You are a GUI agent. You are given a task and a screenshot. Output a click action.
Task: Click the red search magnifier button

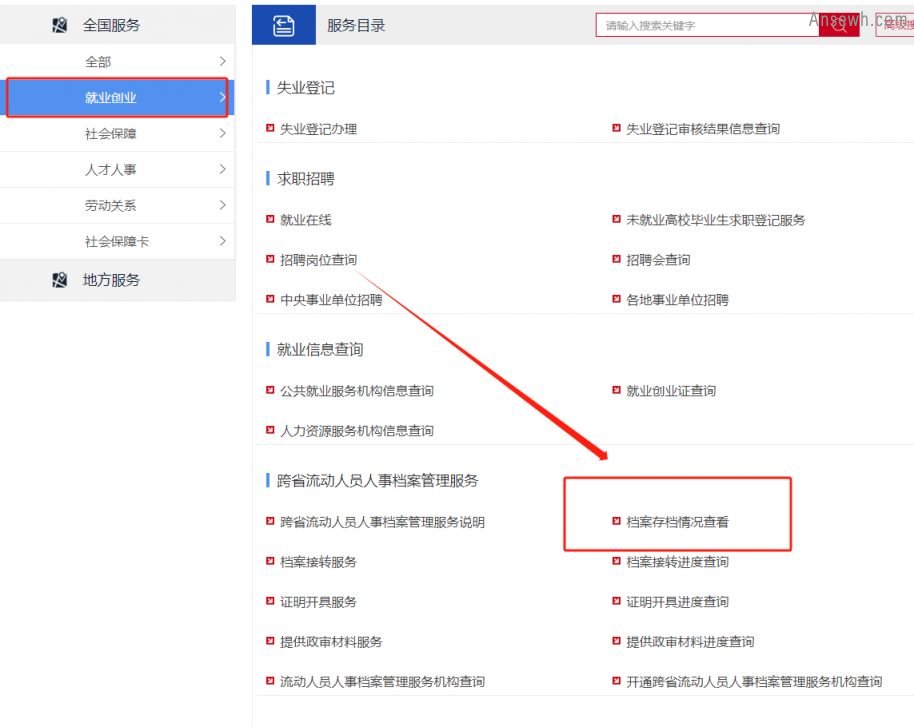tap(838, 27)
